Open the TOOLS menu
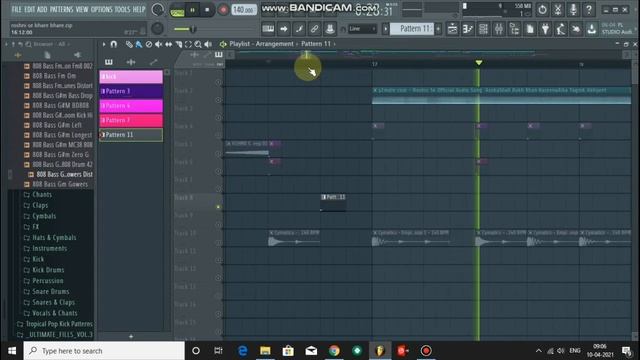This screenshot has width=640, height=360. [x=122, y=9]
